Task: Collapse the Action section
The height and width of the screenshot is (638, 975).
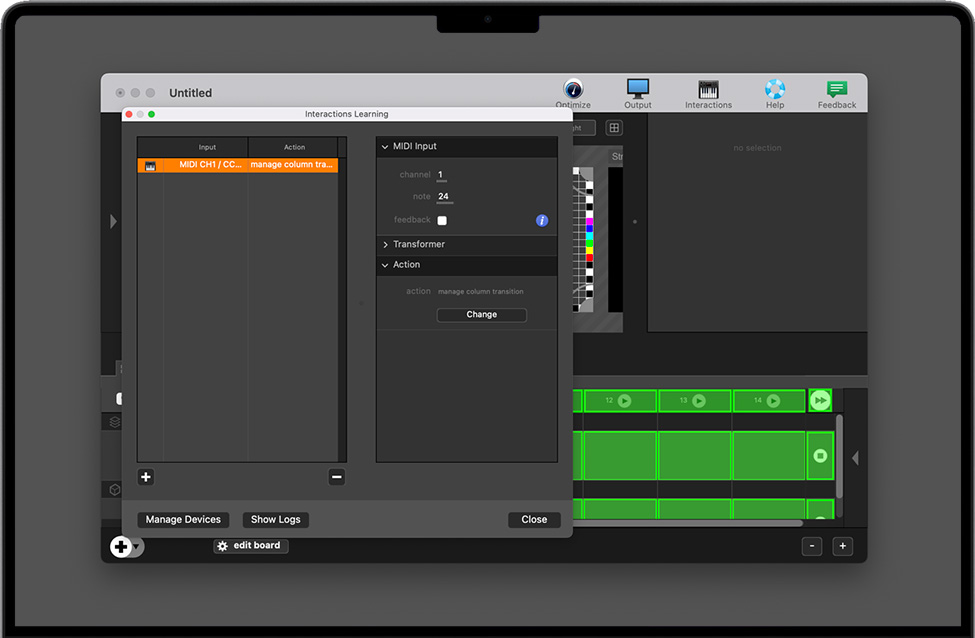Action: [385, 265]
